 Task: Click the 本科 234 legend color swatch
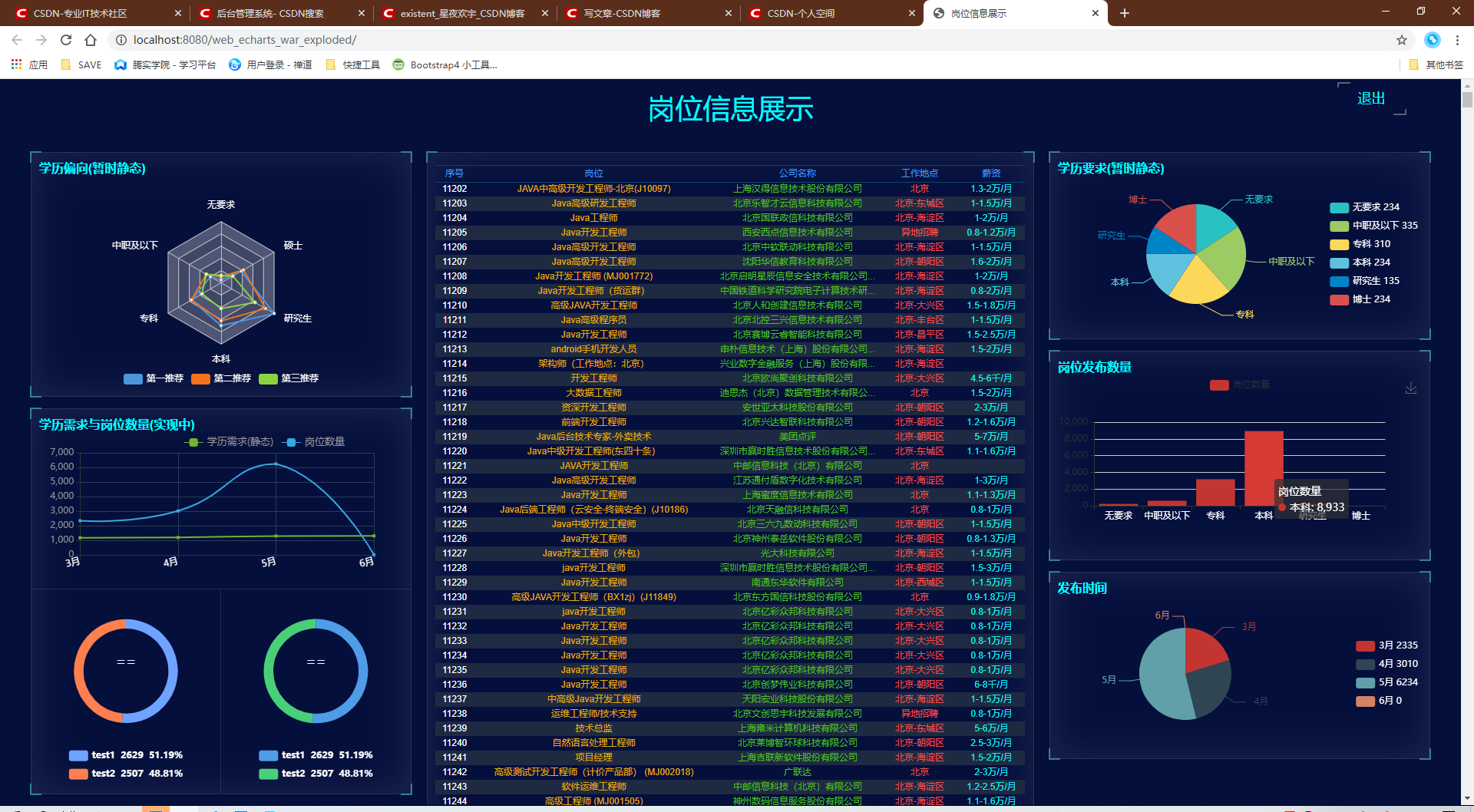tap(1339, 262)
